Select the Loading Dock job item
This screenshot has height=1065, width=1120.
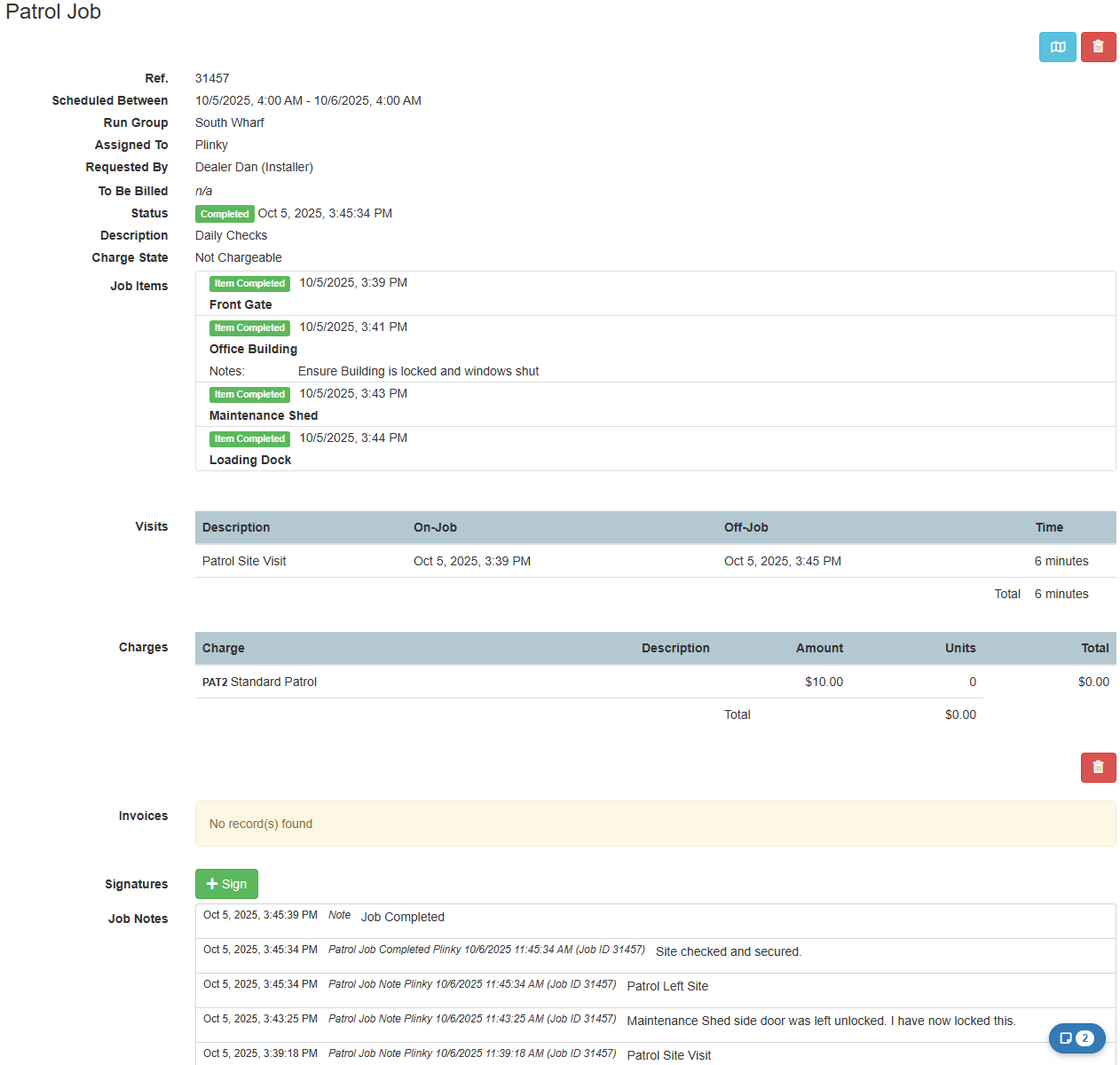[x=249, y=460]
